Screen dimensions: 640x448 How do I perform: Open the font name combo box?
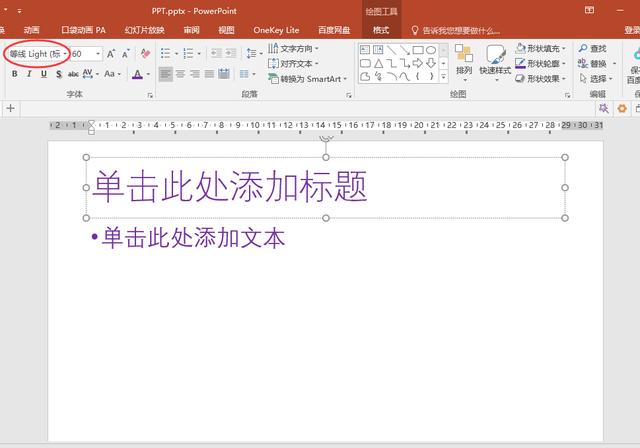[x=38, y=54]
